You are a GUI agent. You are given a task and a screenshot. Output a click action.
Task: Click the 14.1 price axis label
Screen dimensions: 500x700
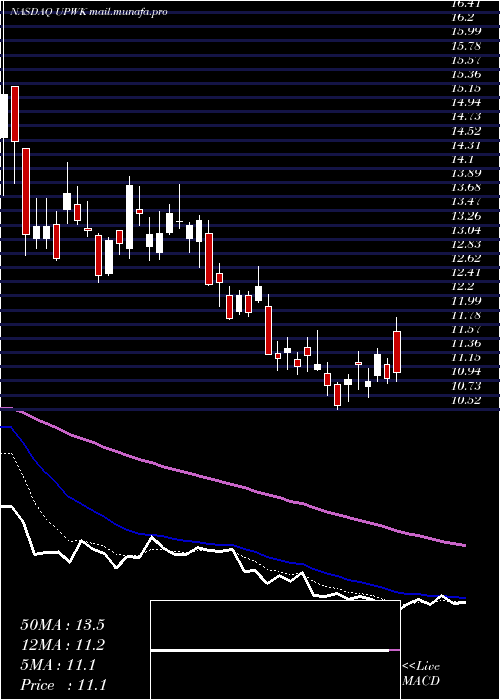[462, 159]
